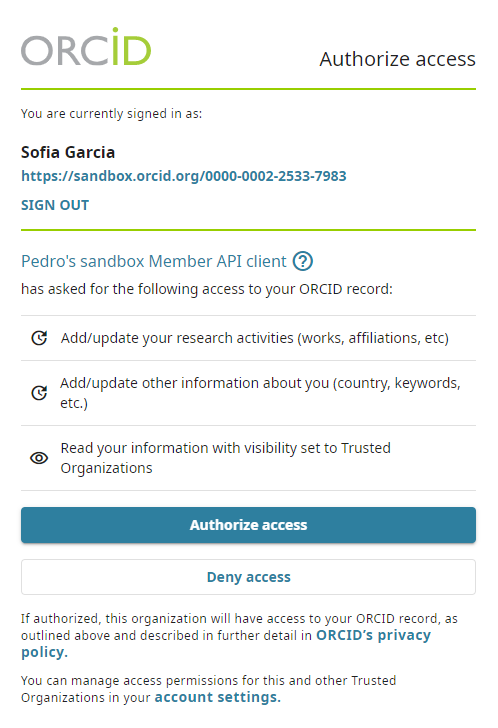The image size is (498, 728).
Task: Go to account settings link
Action: click(x=218, y=697)
